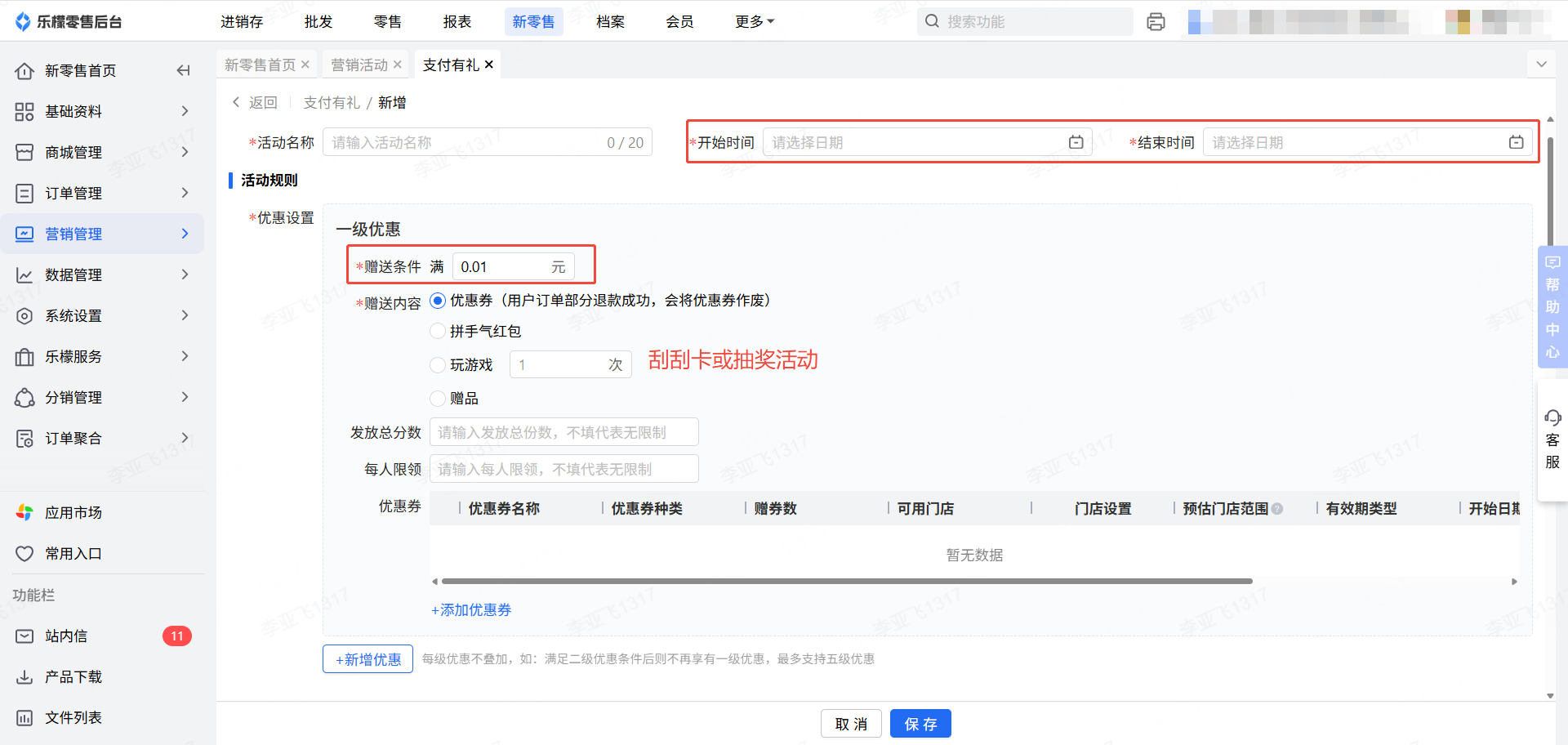Open the 零售 top menu
The height and width of the screenshot is (745, 1568).
click(x=388, y=22)
